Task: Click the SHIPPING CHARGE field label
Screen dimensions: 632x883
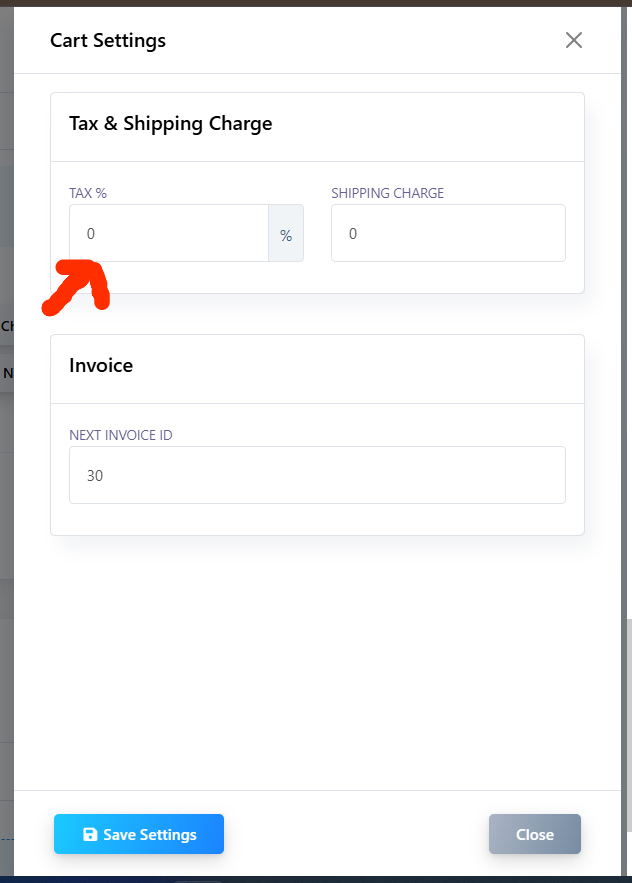Action: coord(387,193)
